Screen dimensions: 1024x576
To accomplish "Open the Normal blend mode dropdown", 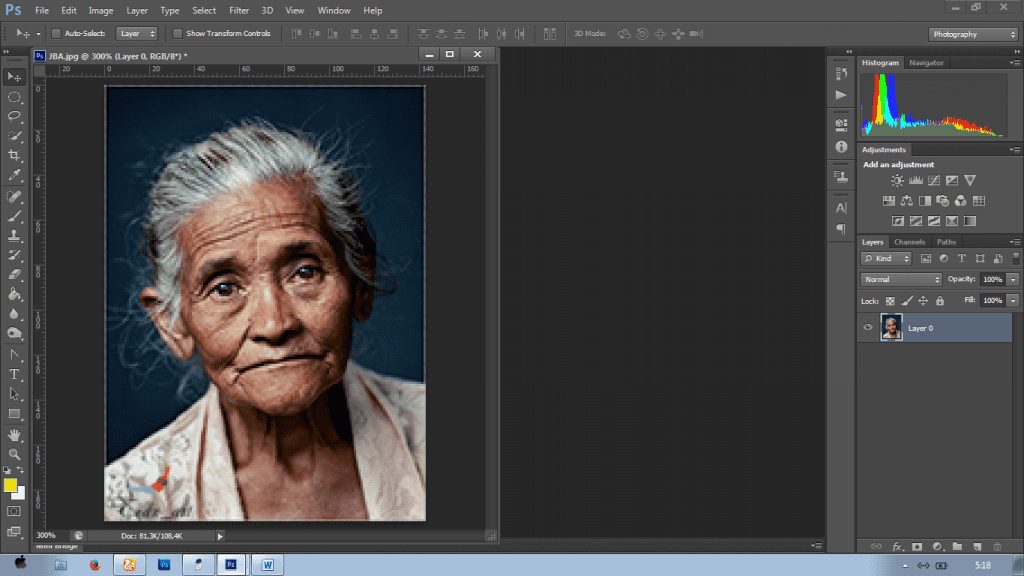I will click(x=902, y=280).
